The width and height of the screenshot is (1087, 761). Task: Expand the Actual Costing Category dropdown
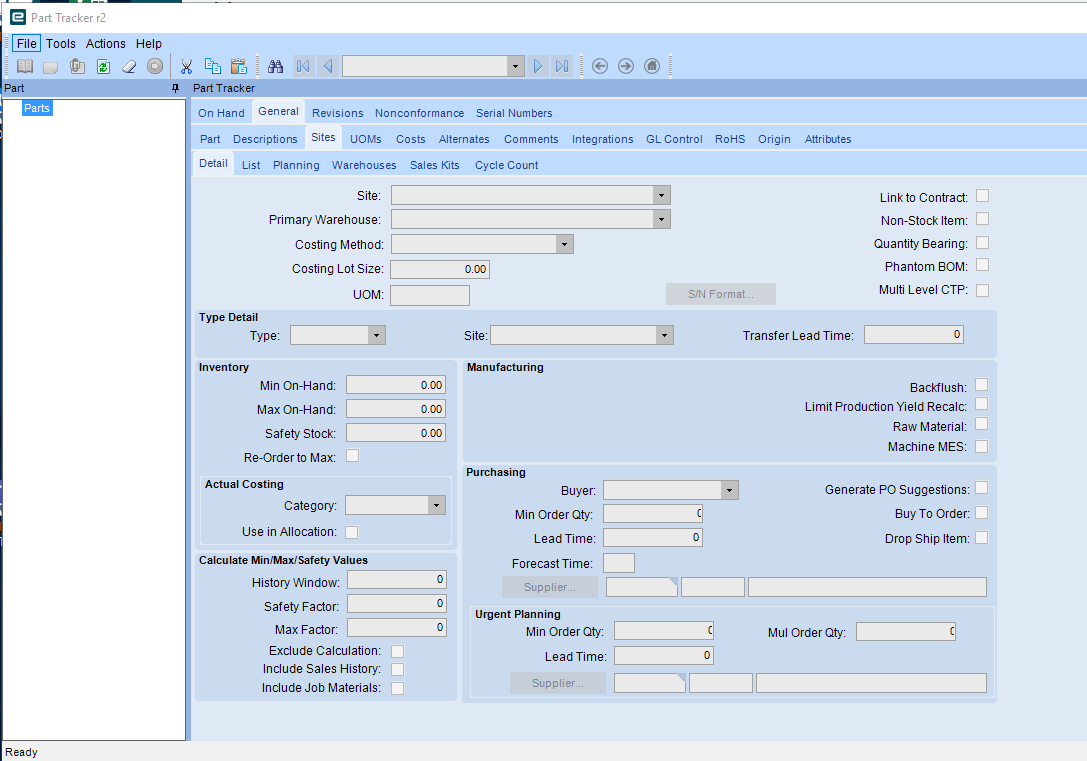point(436,505)
